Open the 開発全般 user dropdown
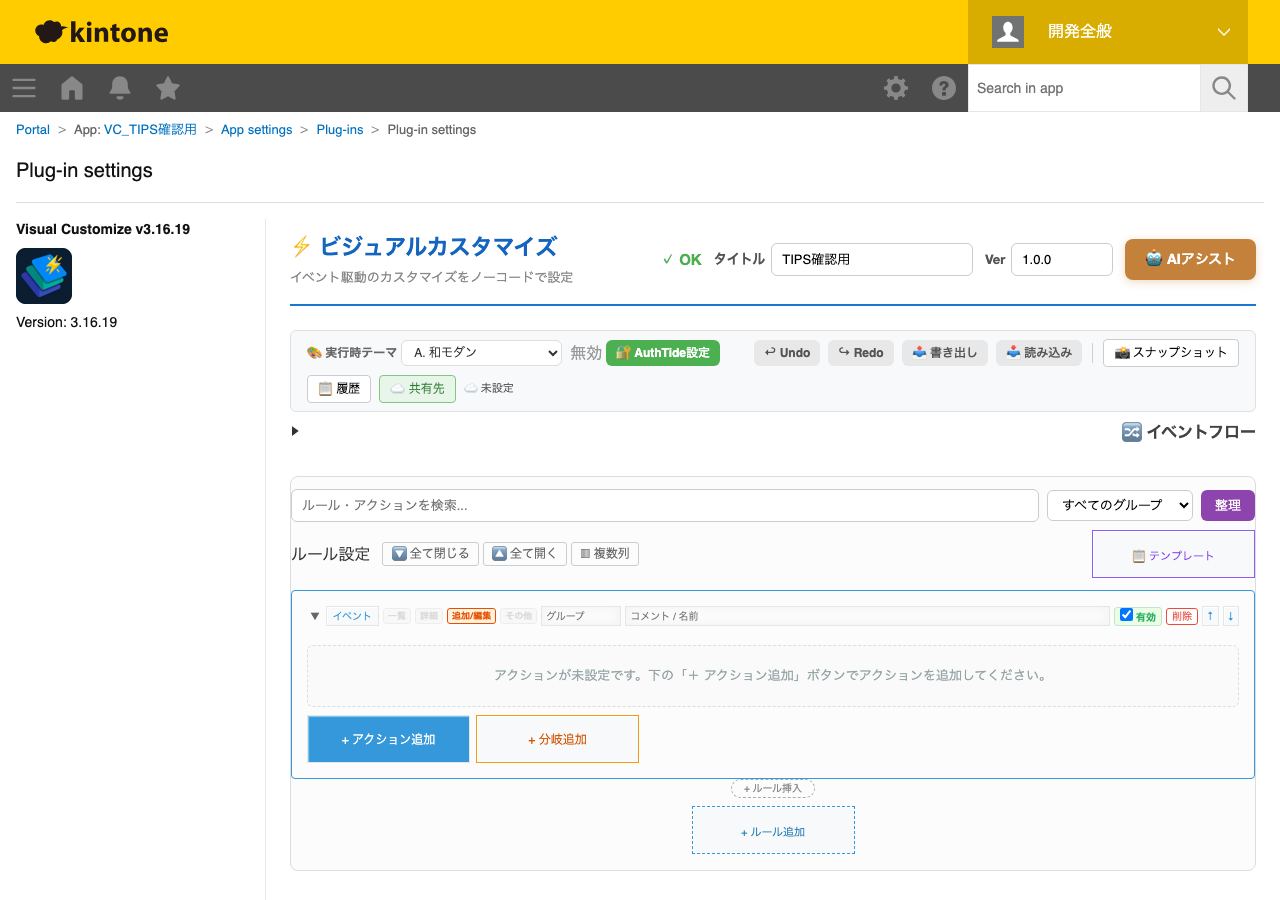Viewport: 1280px width, 900px height. (x=1108, y=32)
